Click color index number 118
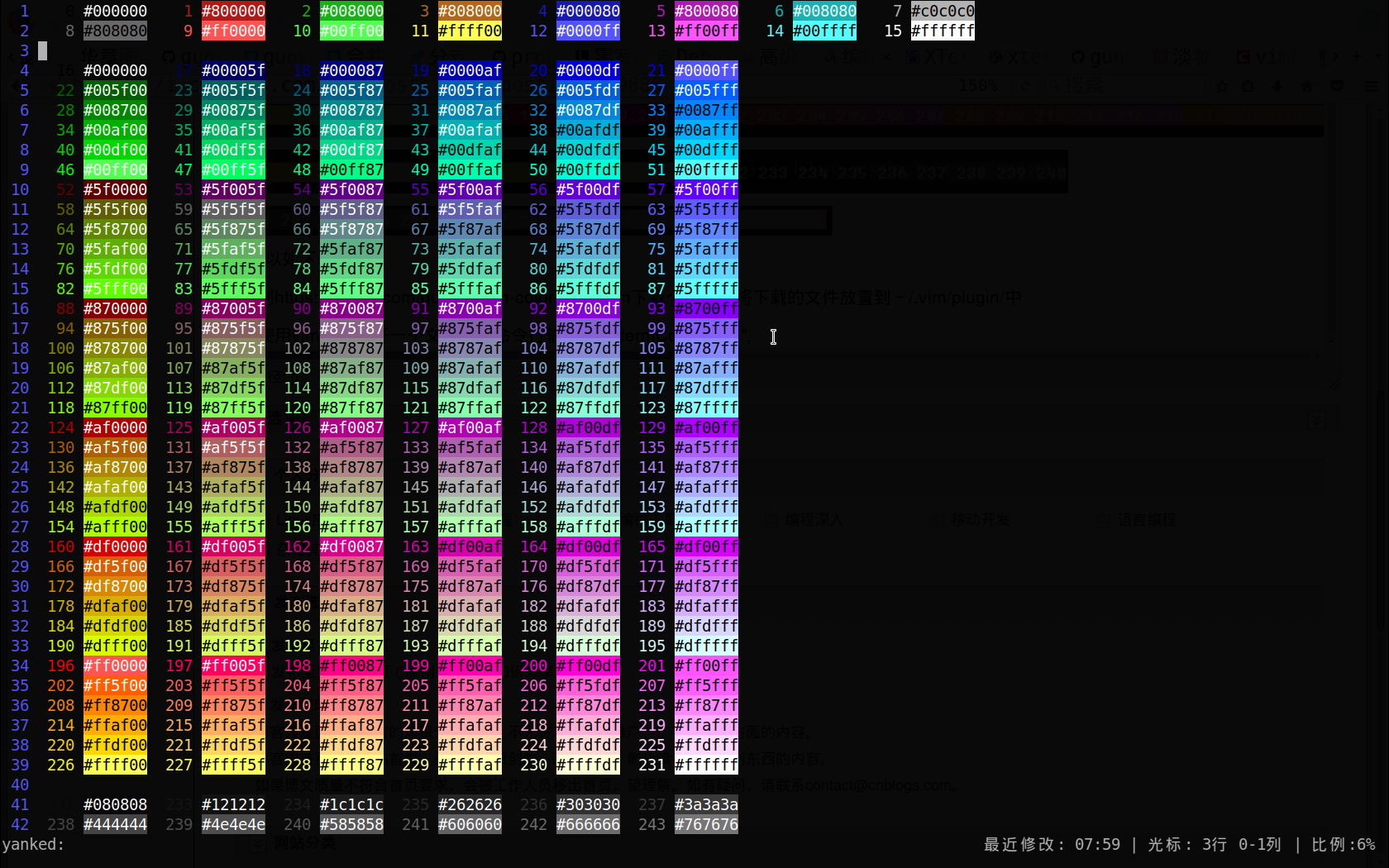The image size is (1389, 868). tap(60, 408)
